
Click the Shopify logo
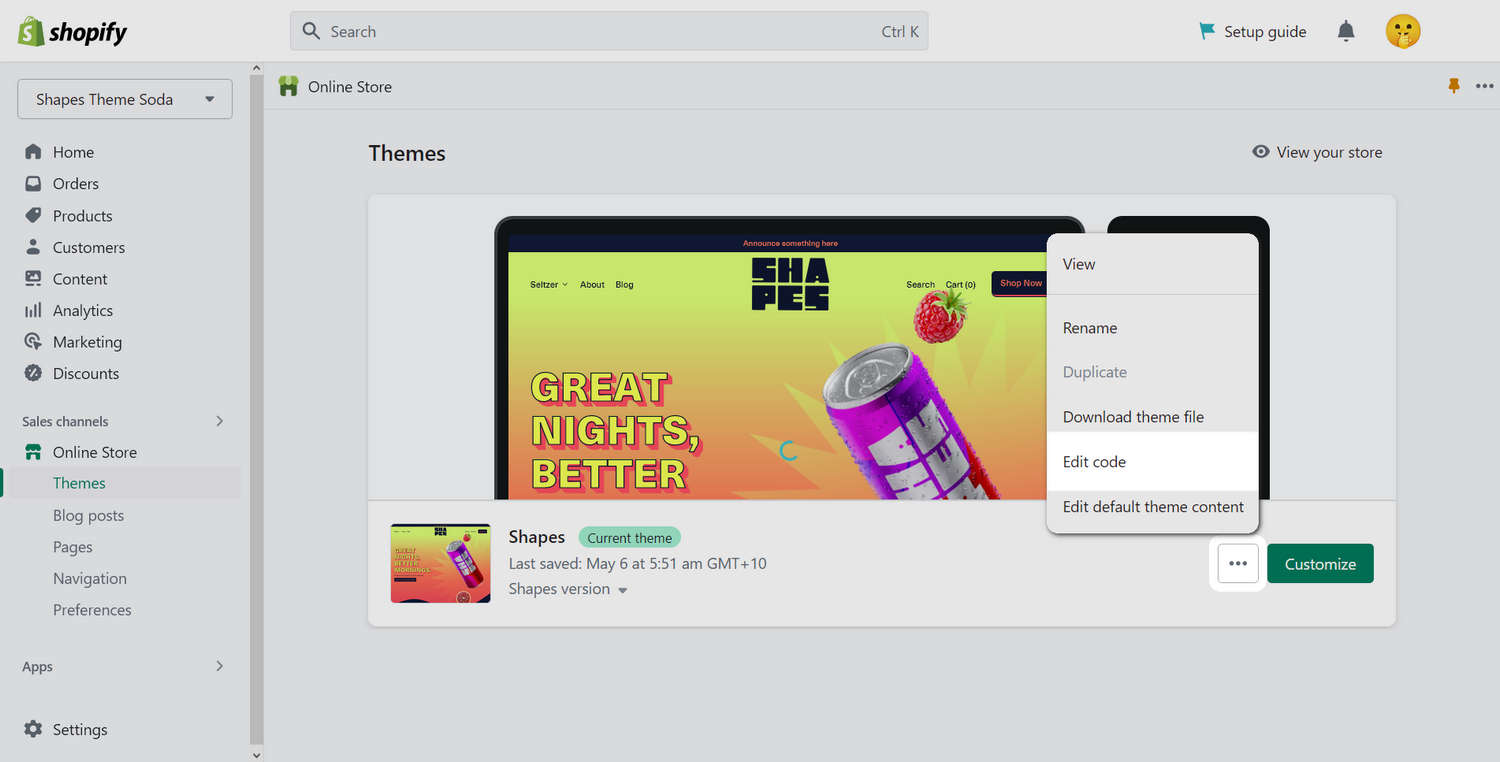[x=72, y=31]
